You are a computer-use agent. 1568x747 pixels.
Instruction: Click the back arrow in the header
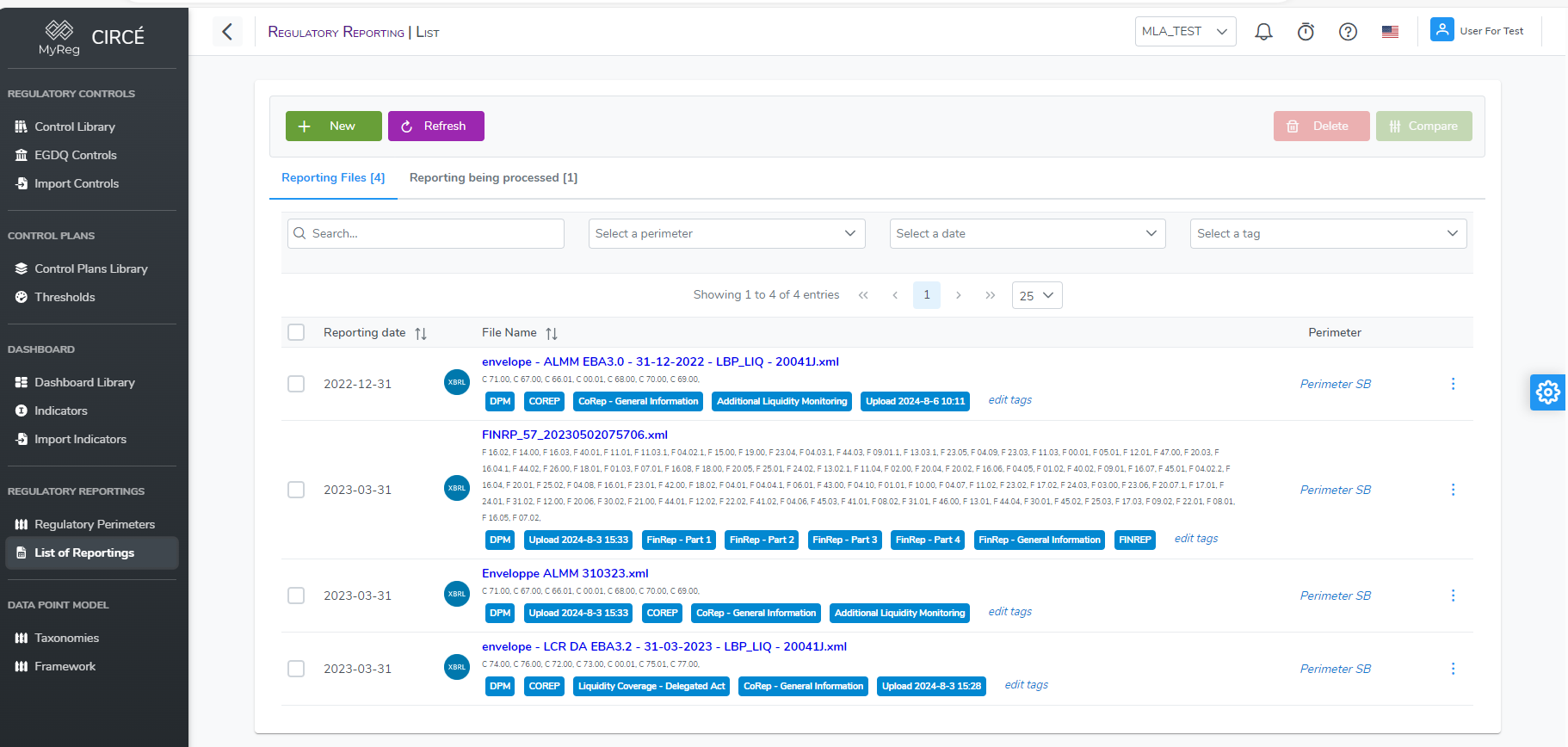tap(227, 32)
